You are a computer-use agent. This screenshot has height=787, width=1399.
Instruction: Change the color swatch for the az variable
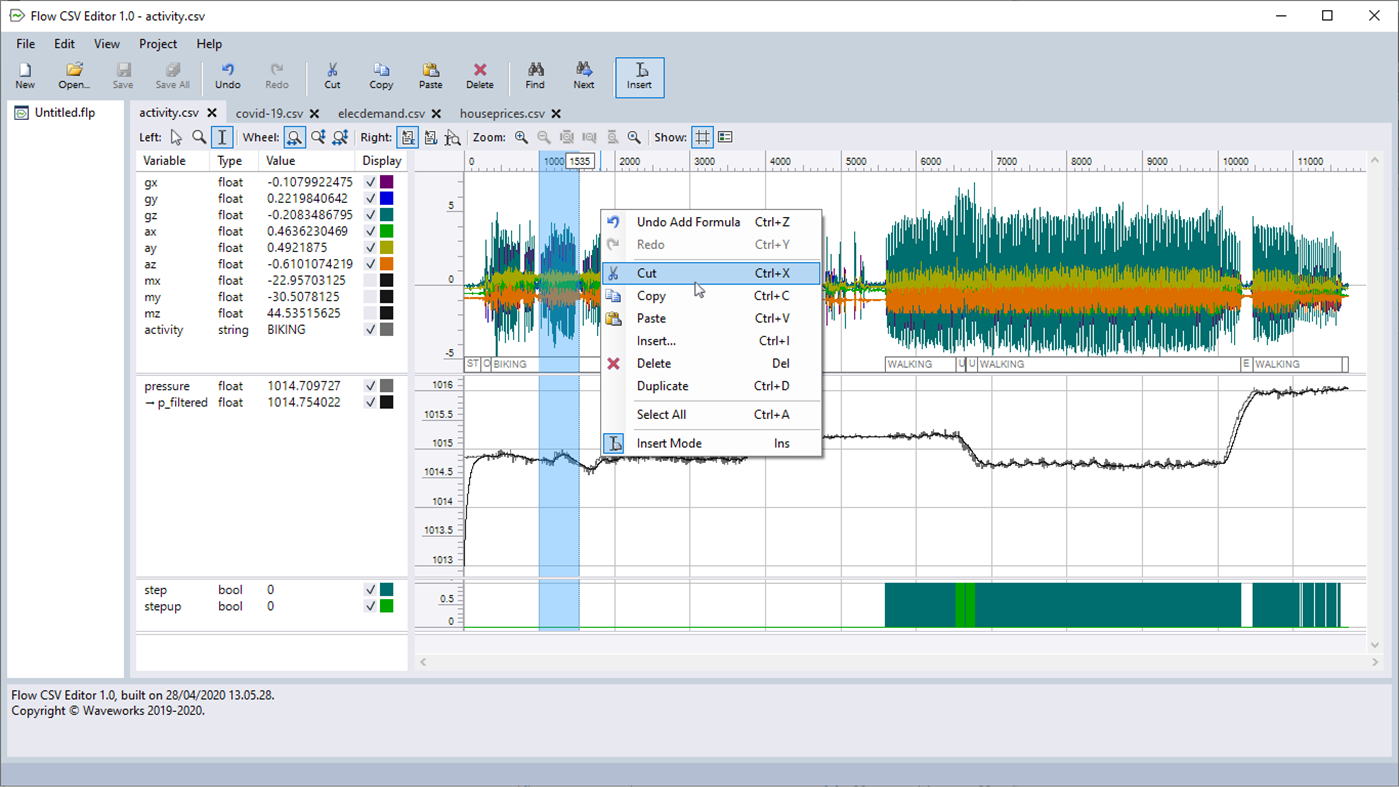click(x=388, y=264)
